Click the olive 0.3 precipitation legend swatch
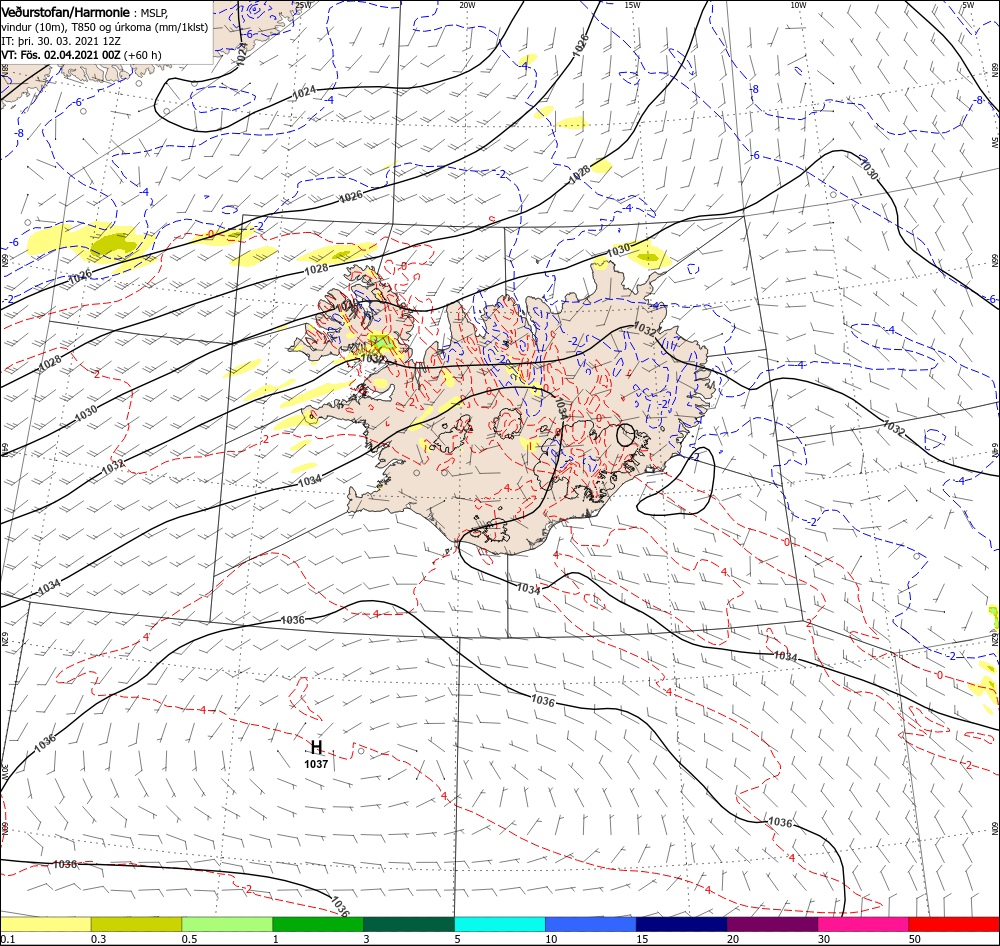This screenshot has width=1000, height=946. (x=136, y=924)
